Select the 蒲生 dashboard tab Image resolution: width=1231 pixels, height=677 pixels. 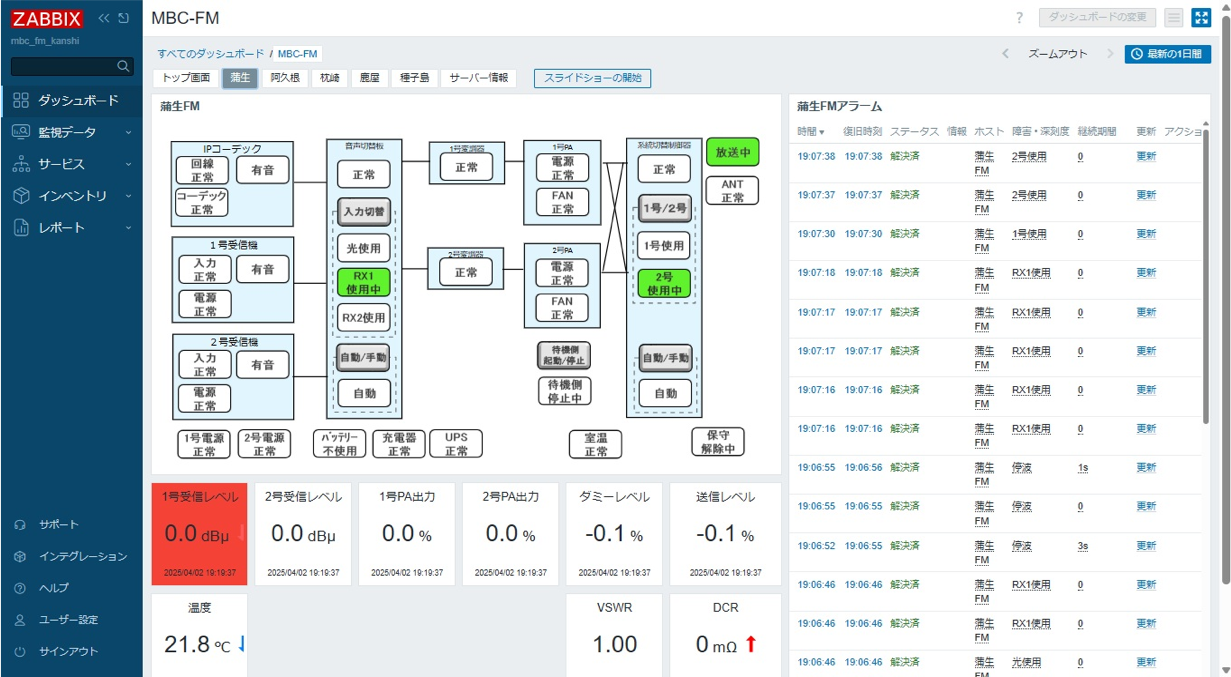pyautogui.click(x=240, y=78)
